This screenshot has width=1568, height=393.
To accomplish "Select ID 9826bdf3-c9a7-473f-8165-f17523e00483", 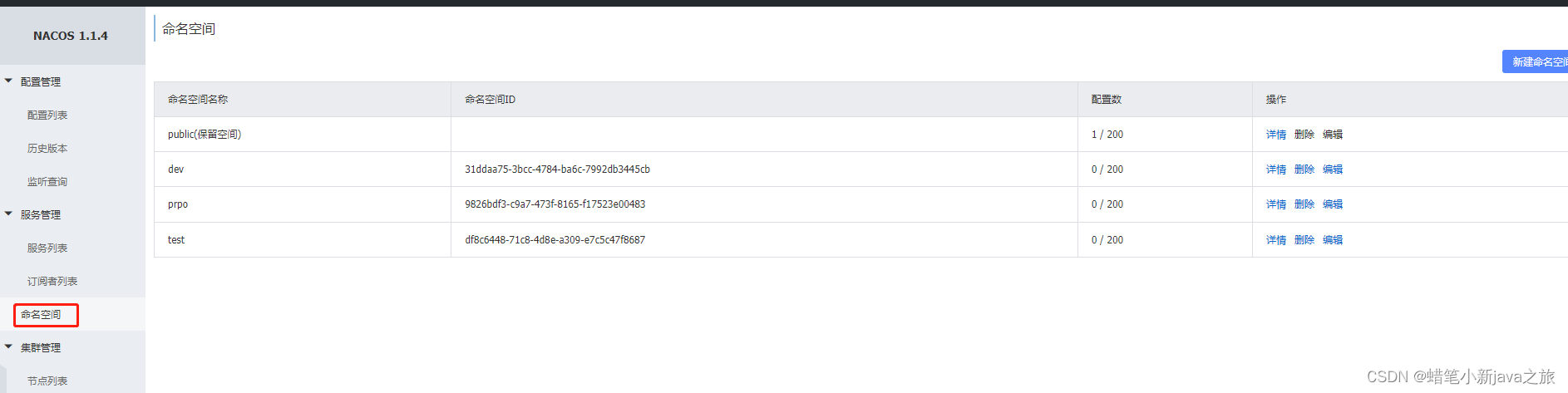I will click(x=555, y=204).
